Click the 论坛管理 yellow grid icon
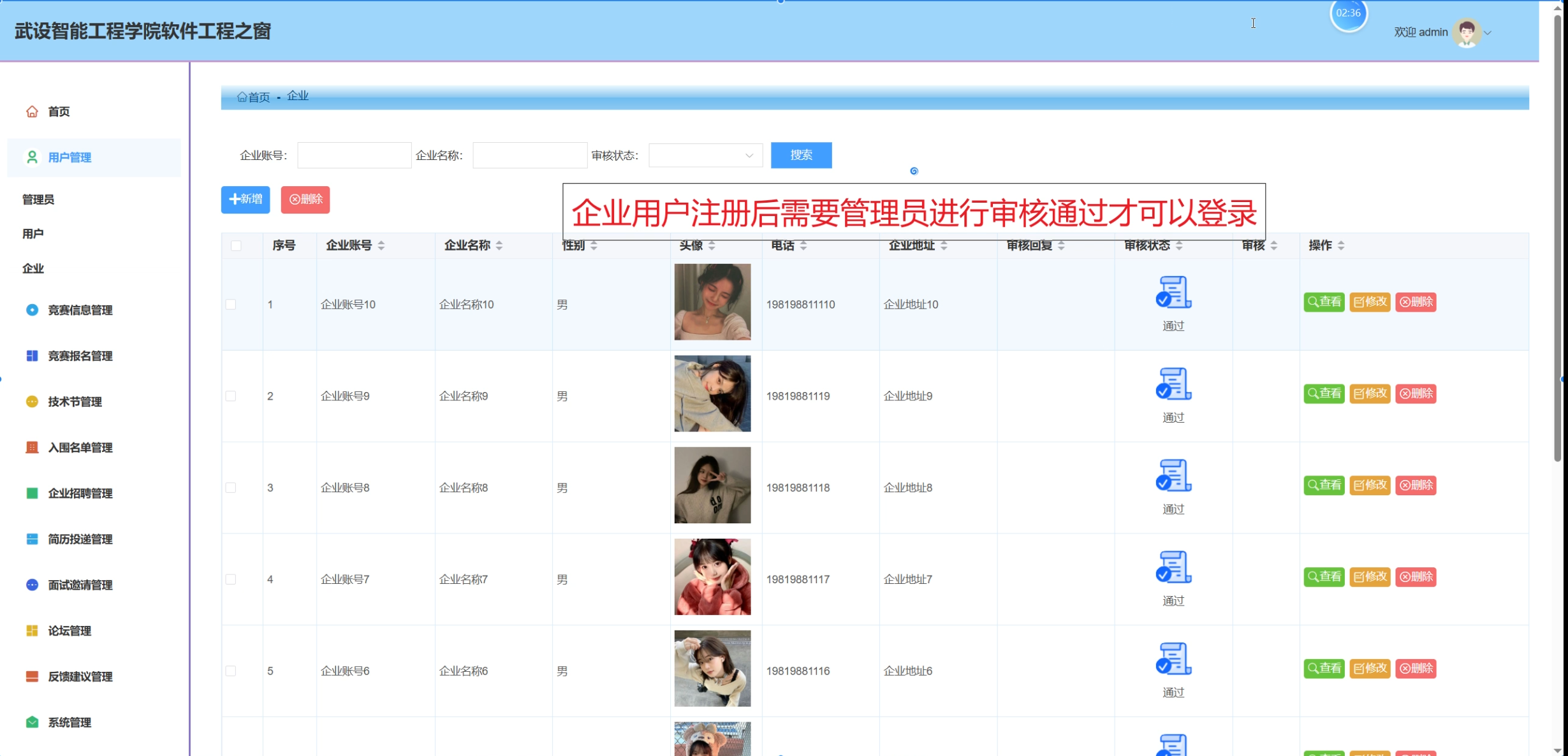 pos(32,631)
